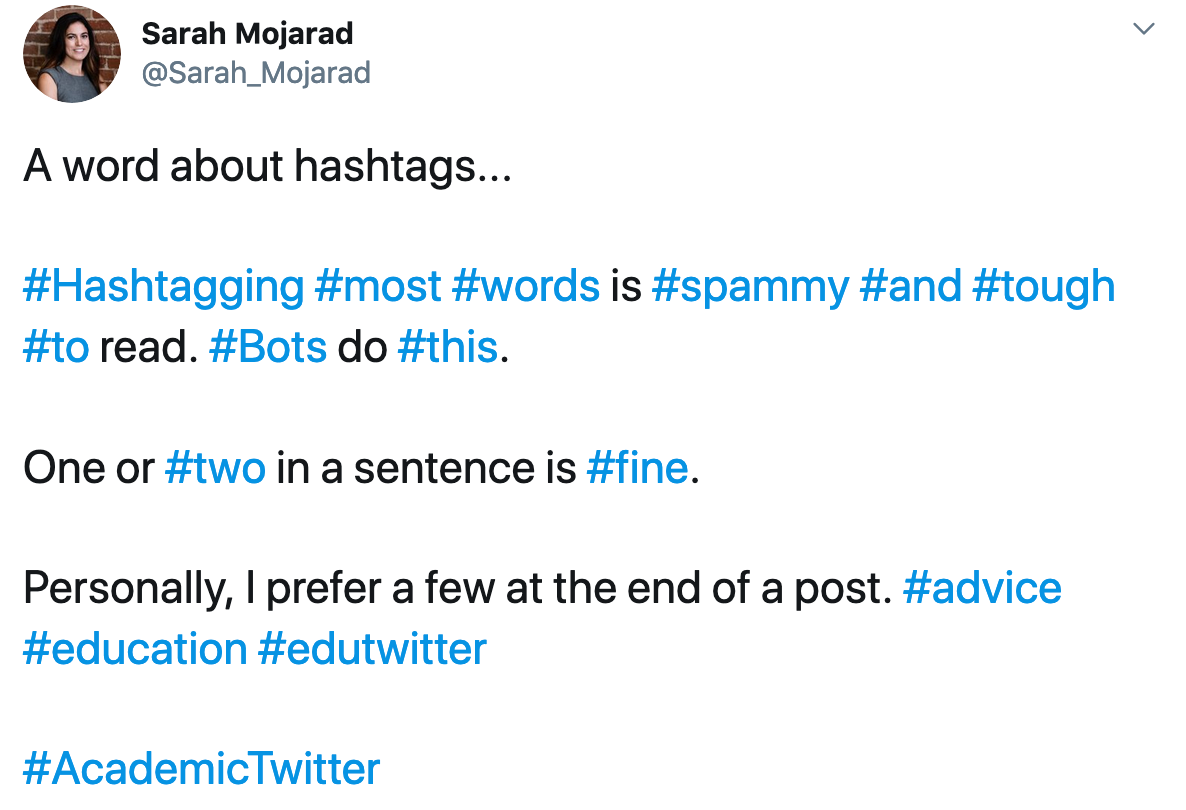
Task: Visit the @Sarah_Mojarad handle link
Action: pos(256,73)
